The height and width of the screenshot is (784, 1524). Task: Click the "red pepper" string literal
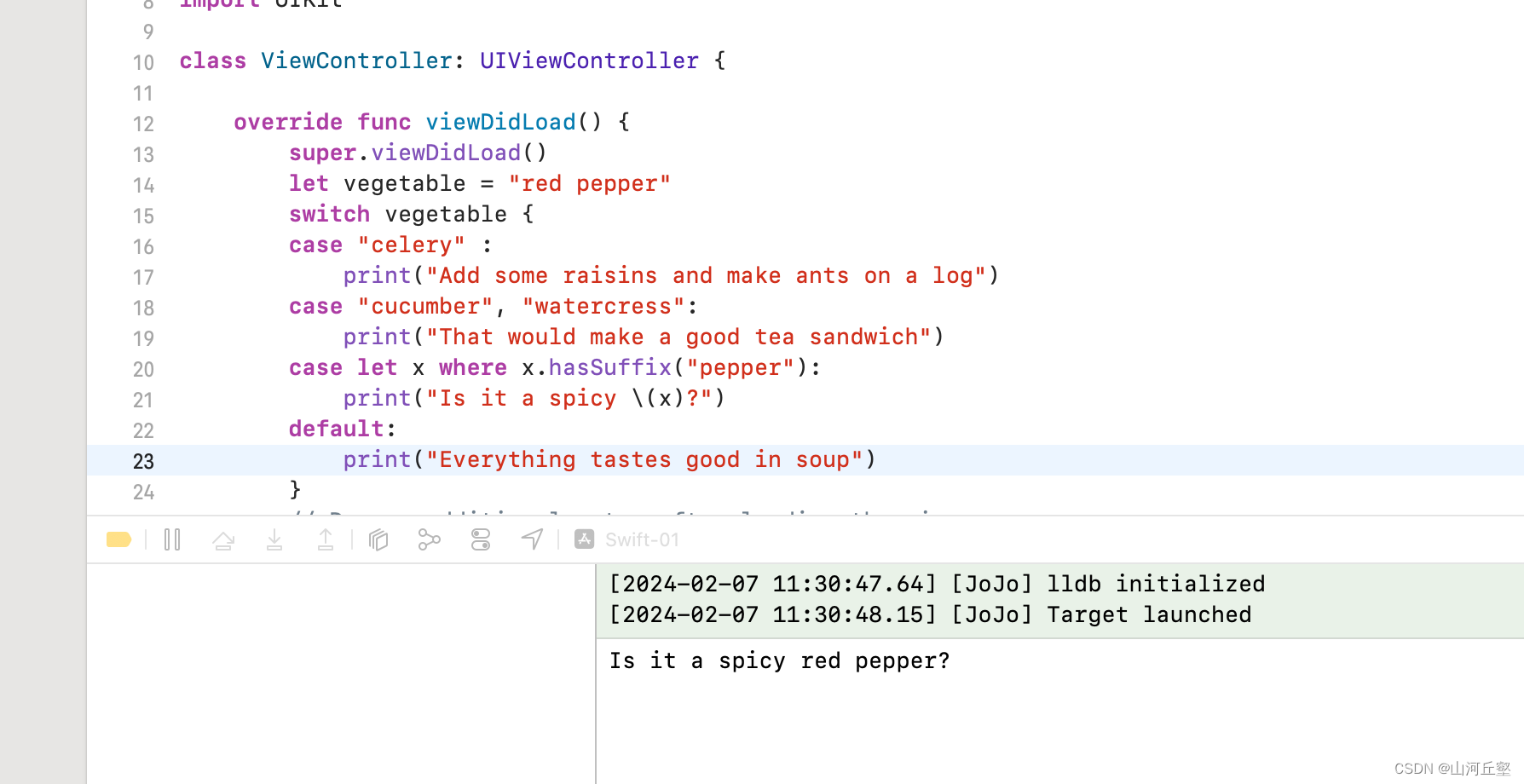[x=590, y=183]
